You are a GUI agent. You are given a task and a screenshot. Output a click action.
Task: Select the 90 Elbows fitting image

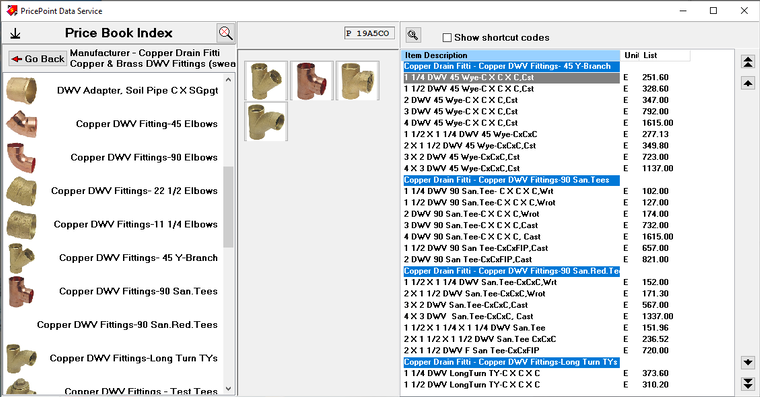21,158
